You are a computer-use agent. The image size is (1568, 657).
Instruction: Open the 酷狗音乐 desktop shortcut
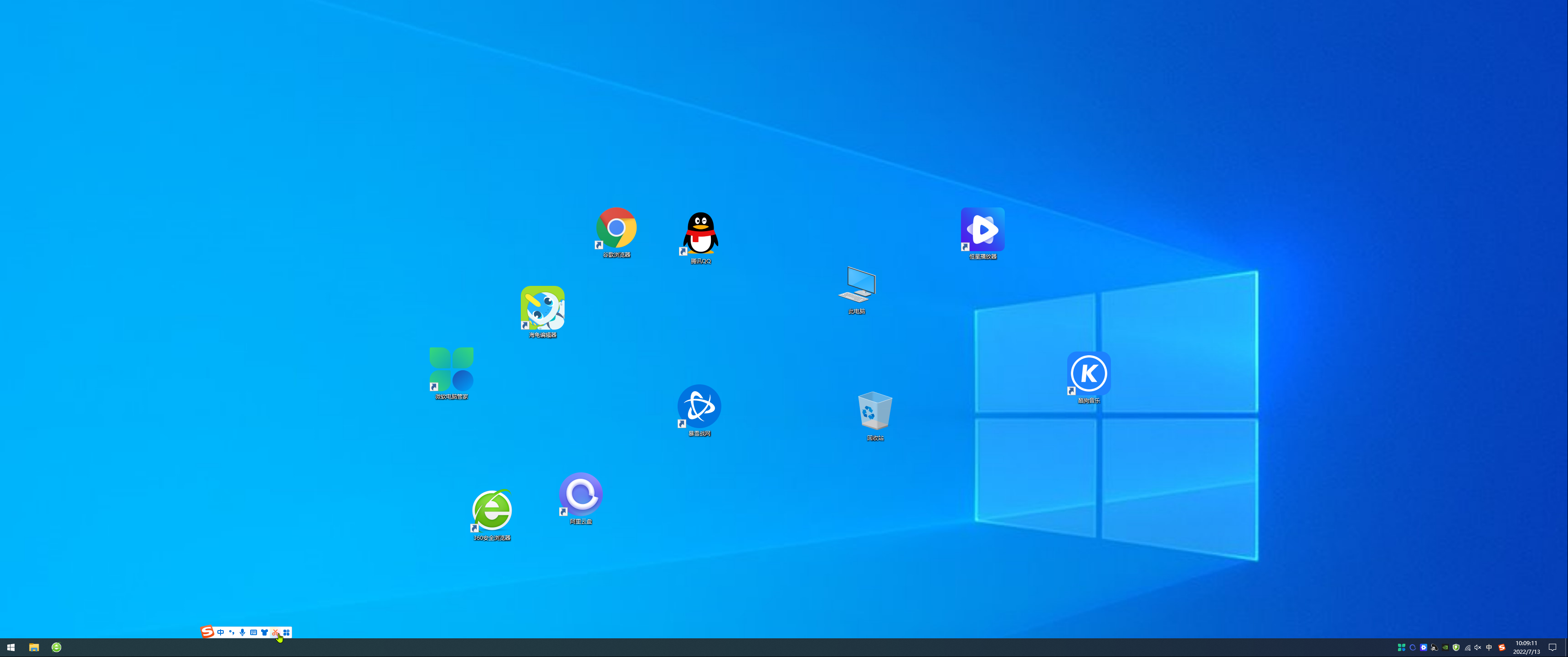1088,377
